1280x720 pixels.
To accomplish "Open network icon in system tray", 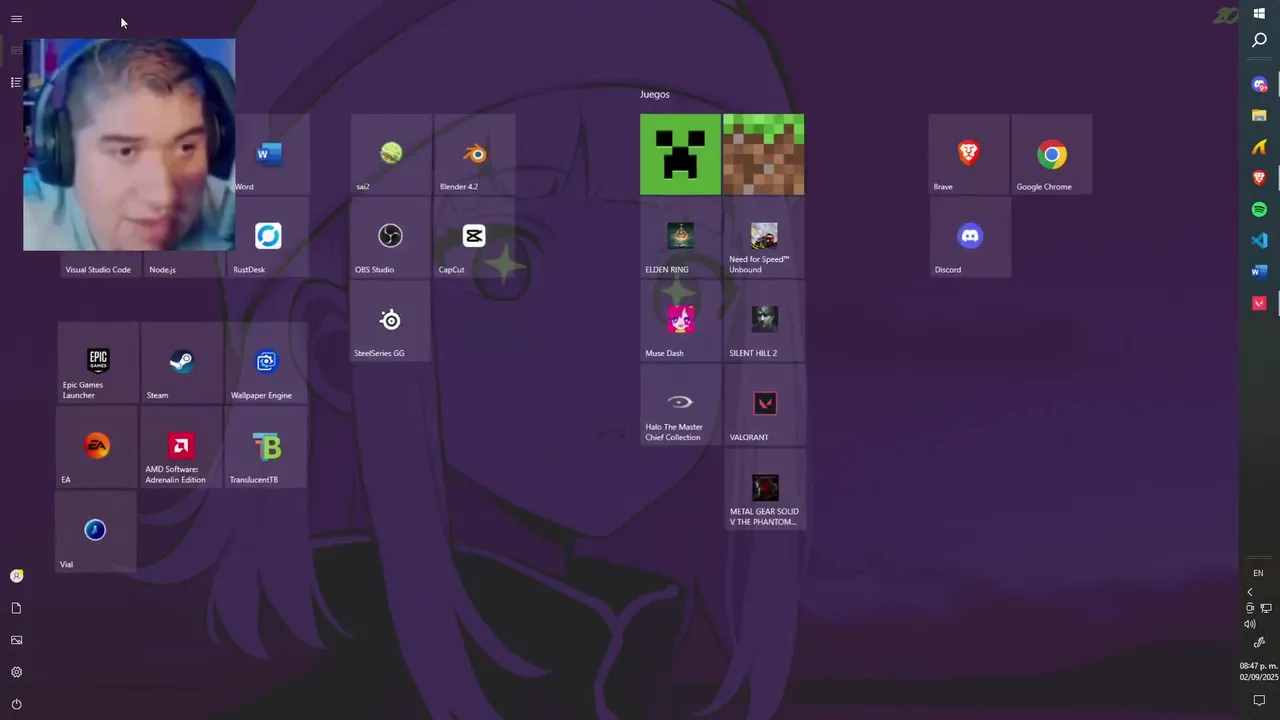I will tap(1266, 608).
